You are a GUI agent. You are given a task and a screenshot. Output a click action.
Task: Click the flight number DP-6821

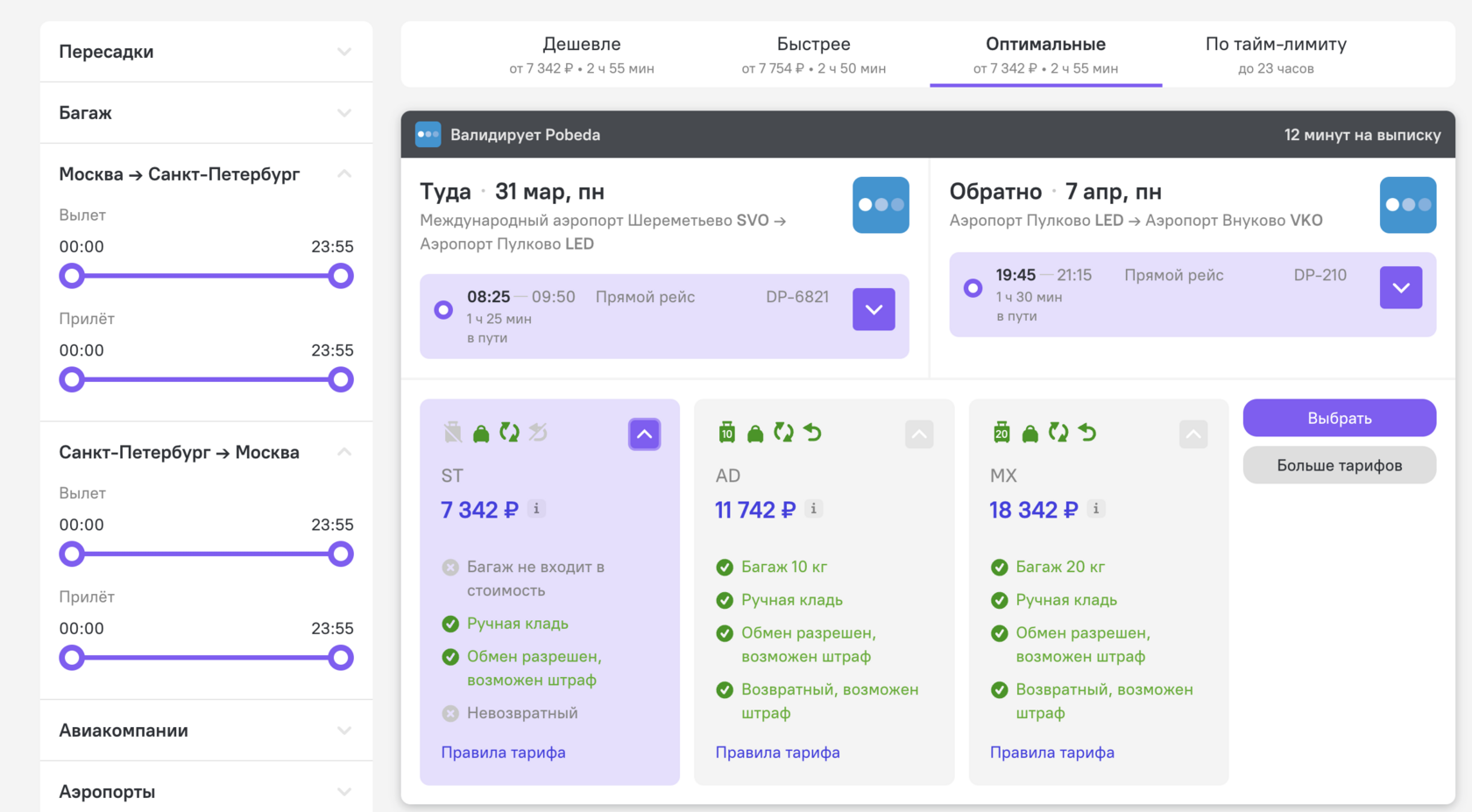coord(797,297)
